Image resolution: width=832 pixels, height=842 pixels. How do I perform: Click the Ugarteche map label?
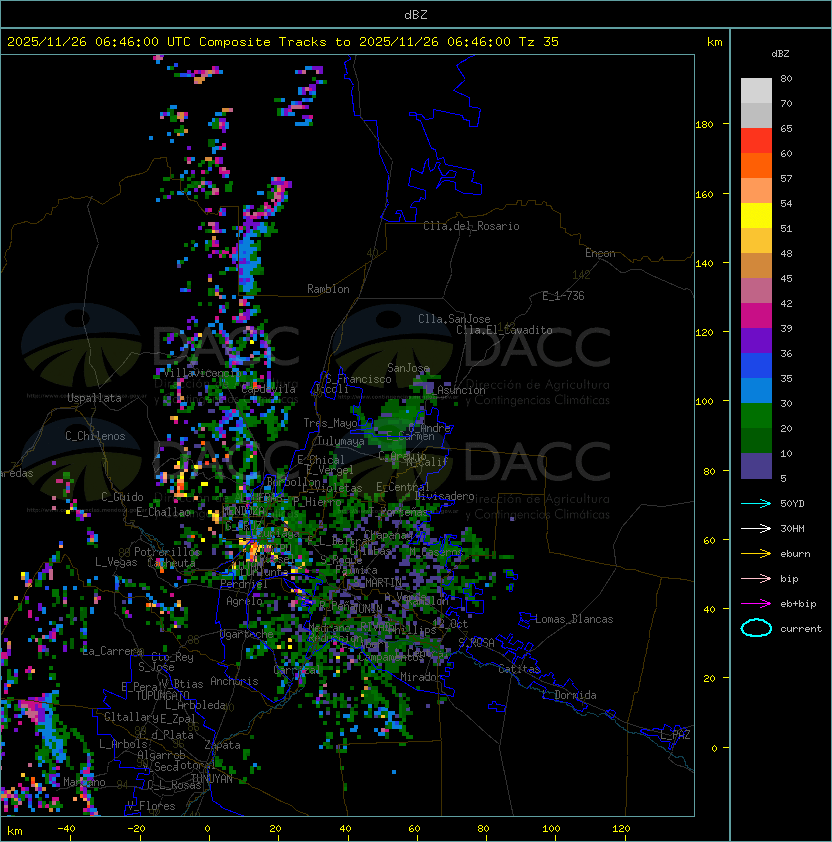coord(247,634)
